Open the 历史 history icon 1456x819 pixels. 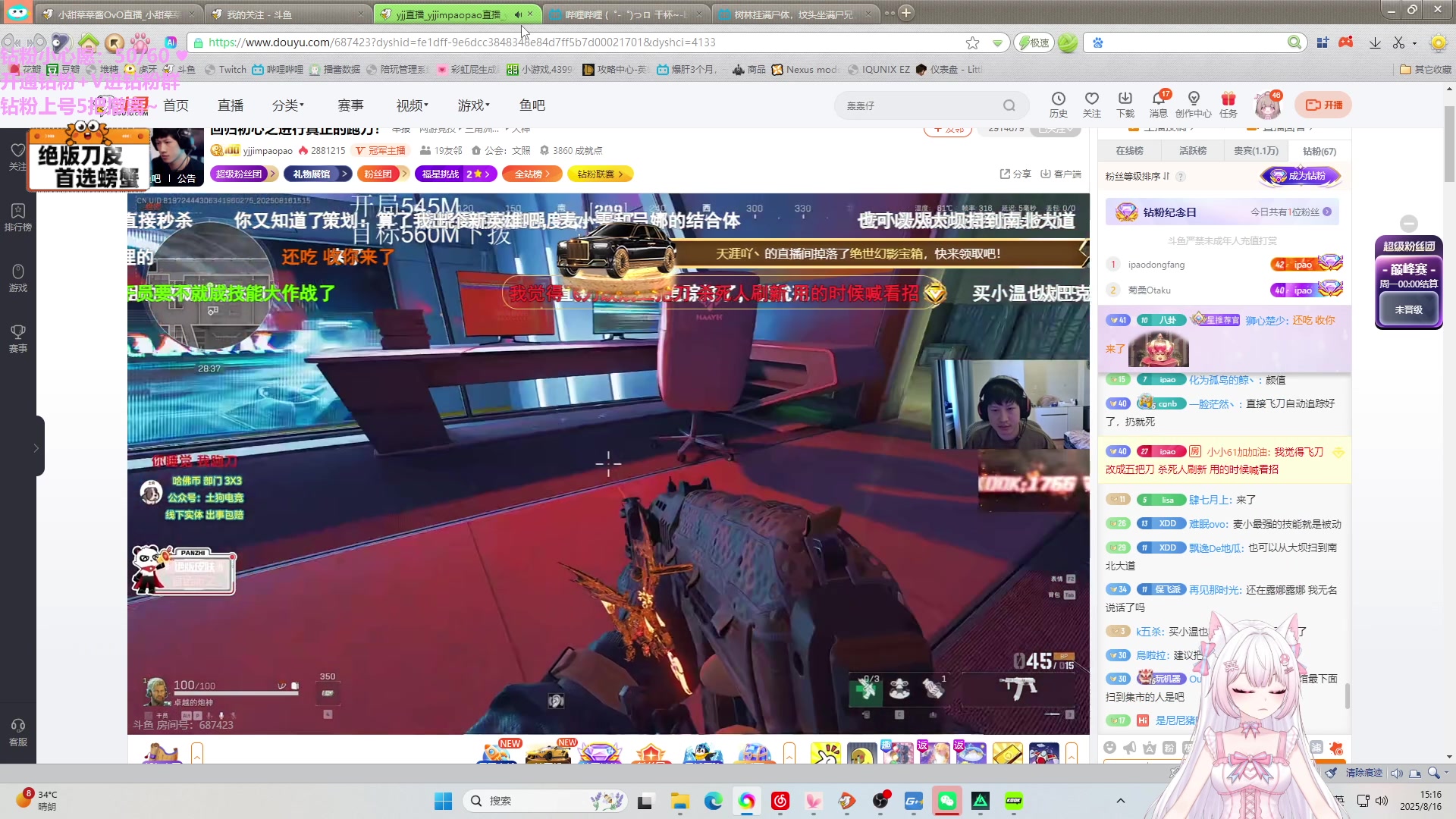click(1058, 105)
